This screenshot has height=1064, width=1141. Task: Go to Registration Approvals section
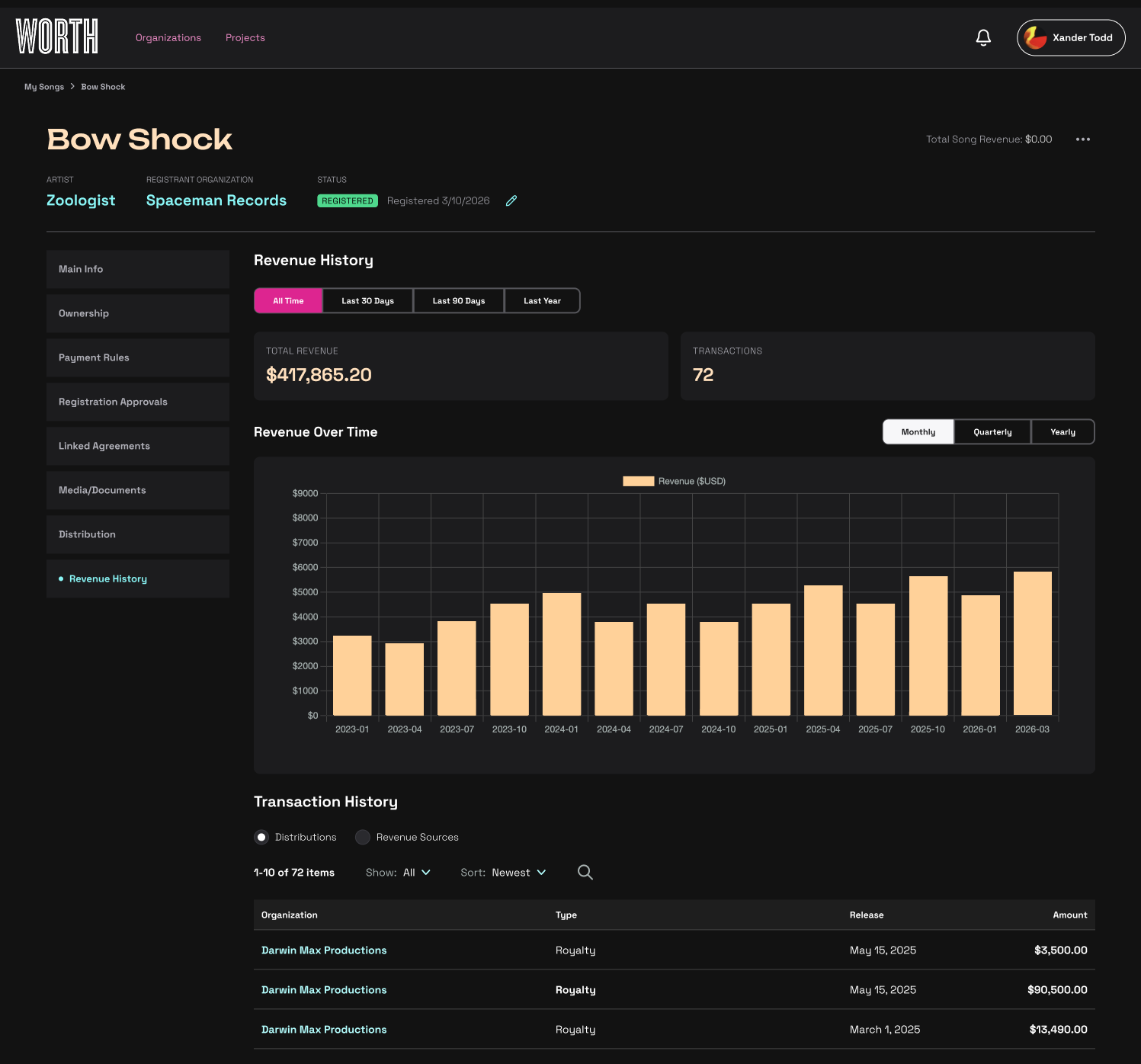(x=138, y=402)
